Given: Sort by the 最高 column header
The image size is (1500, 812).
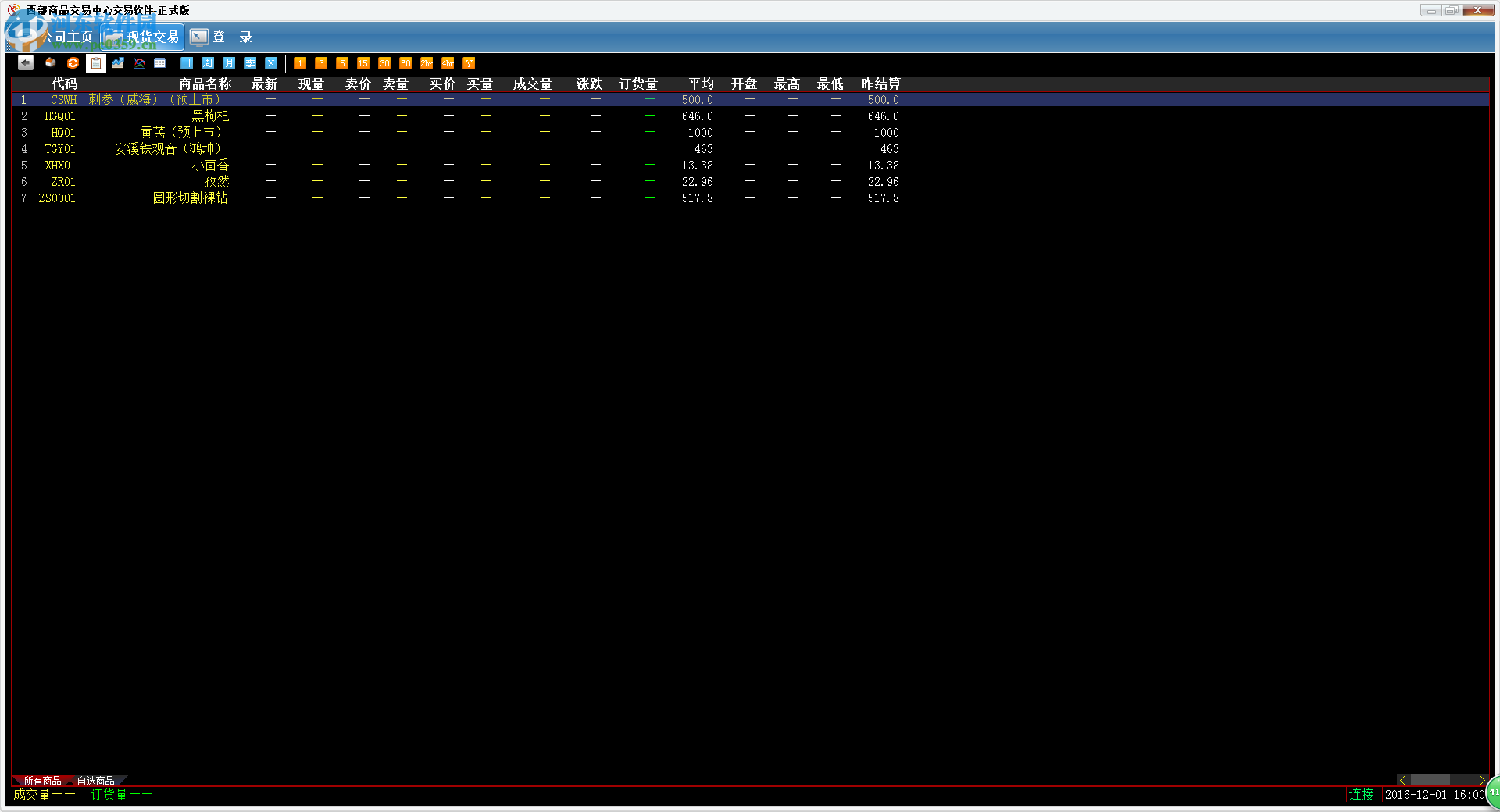Looking at the screenshot, I should click(787, 84).
